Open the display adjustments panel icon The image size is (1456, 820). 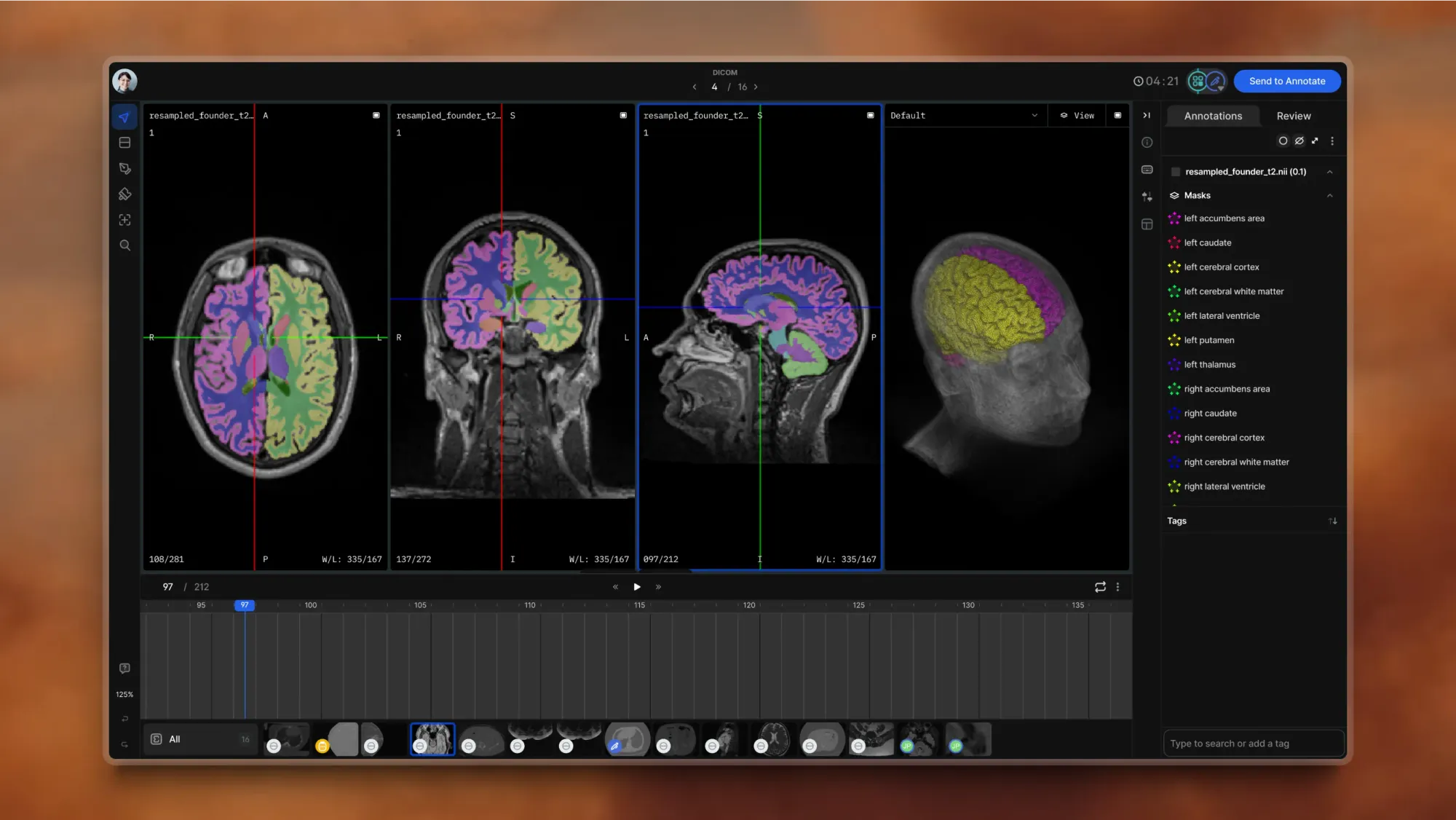tap(1147, 197)
